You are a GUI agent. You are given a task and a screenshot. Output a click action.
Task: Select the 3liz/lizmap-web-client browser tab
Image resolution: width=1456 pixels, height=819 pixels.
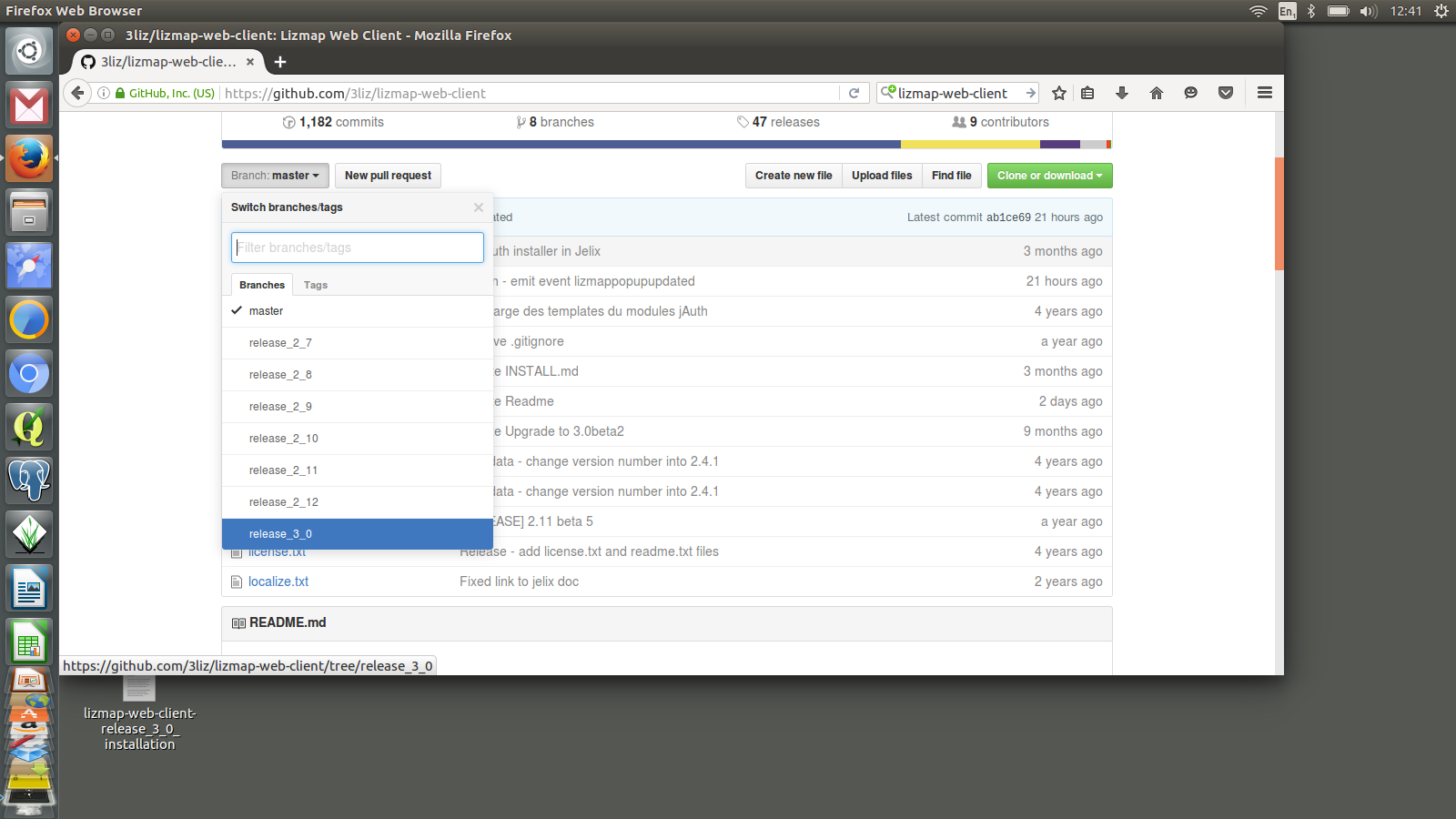coord(162,62)
